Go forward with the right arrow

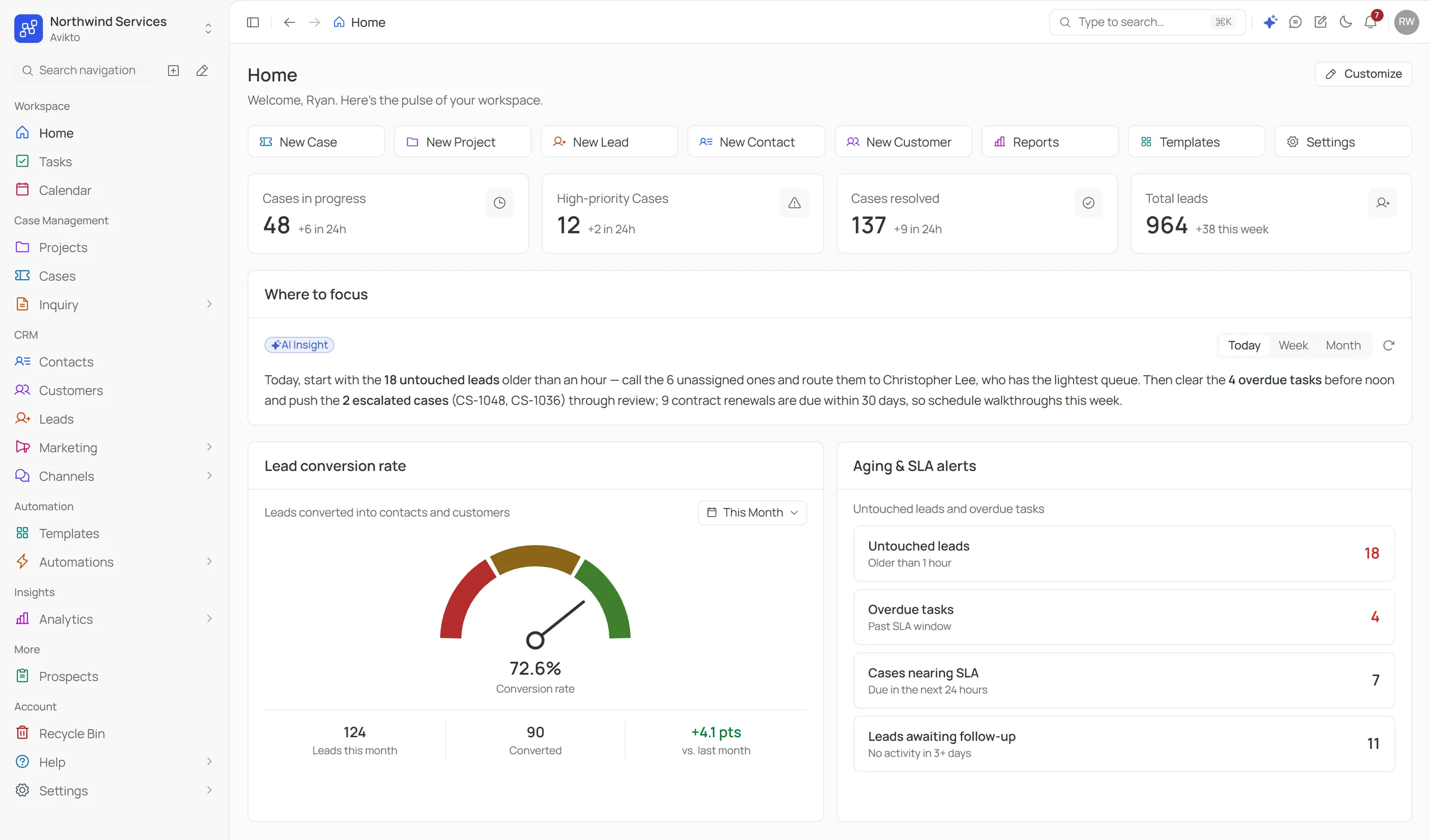(314, 22)
